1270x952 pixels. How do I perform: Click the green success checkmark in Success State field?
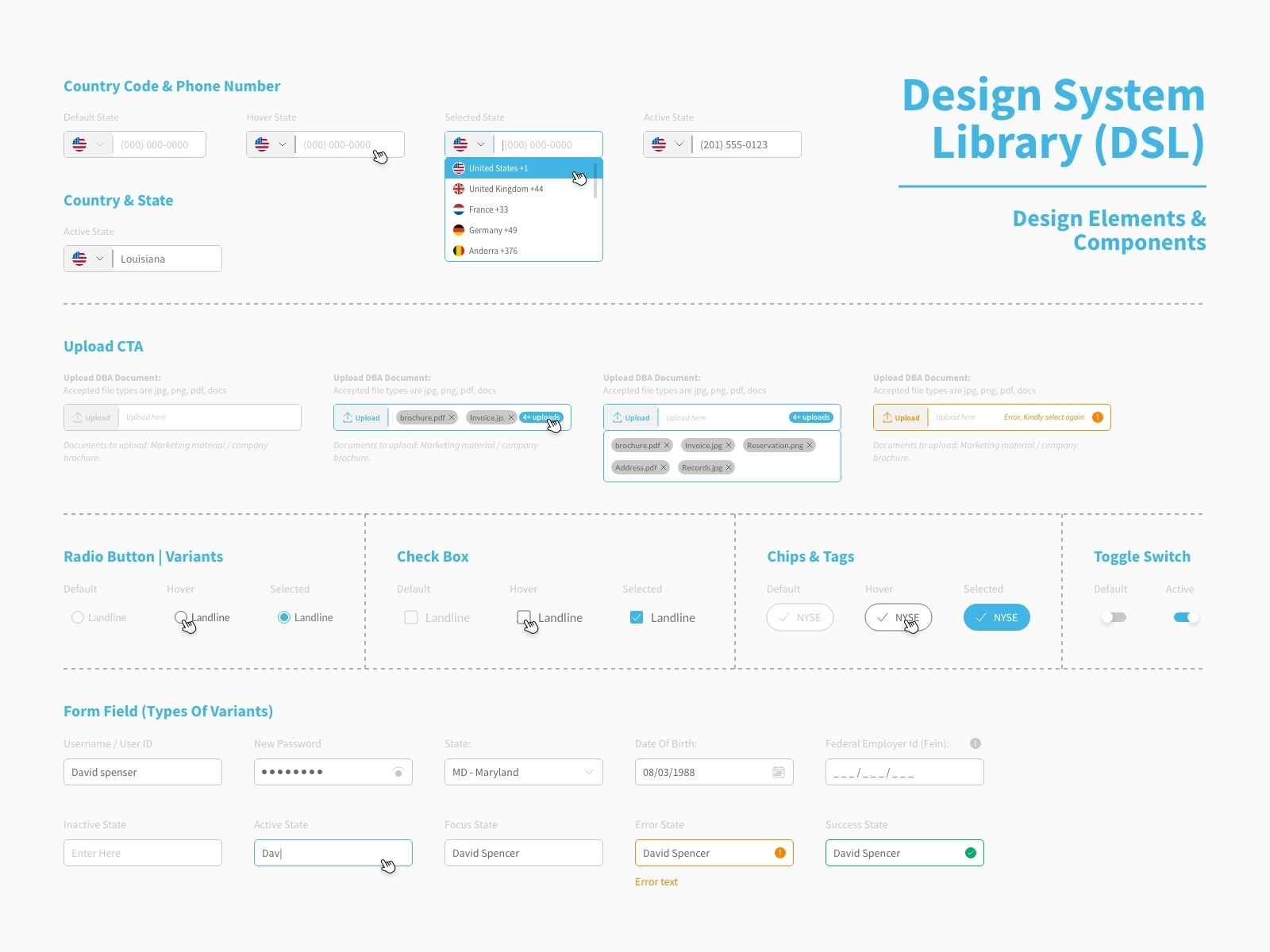pos(970,853)
